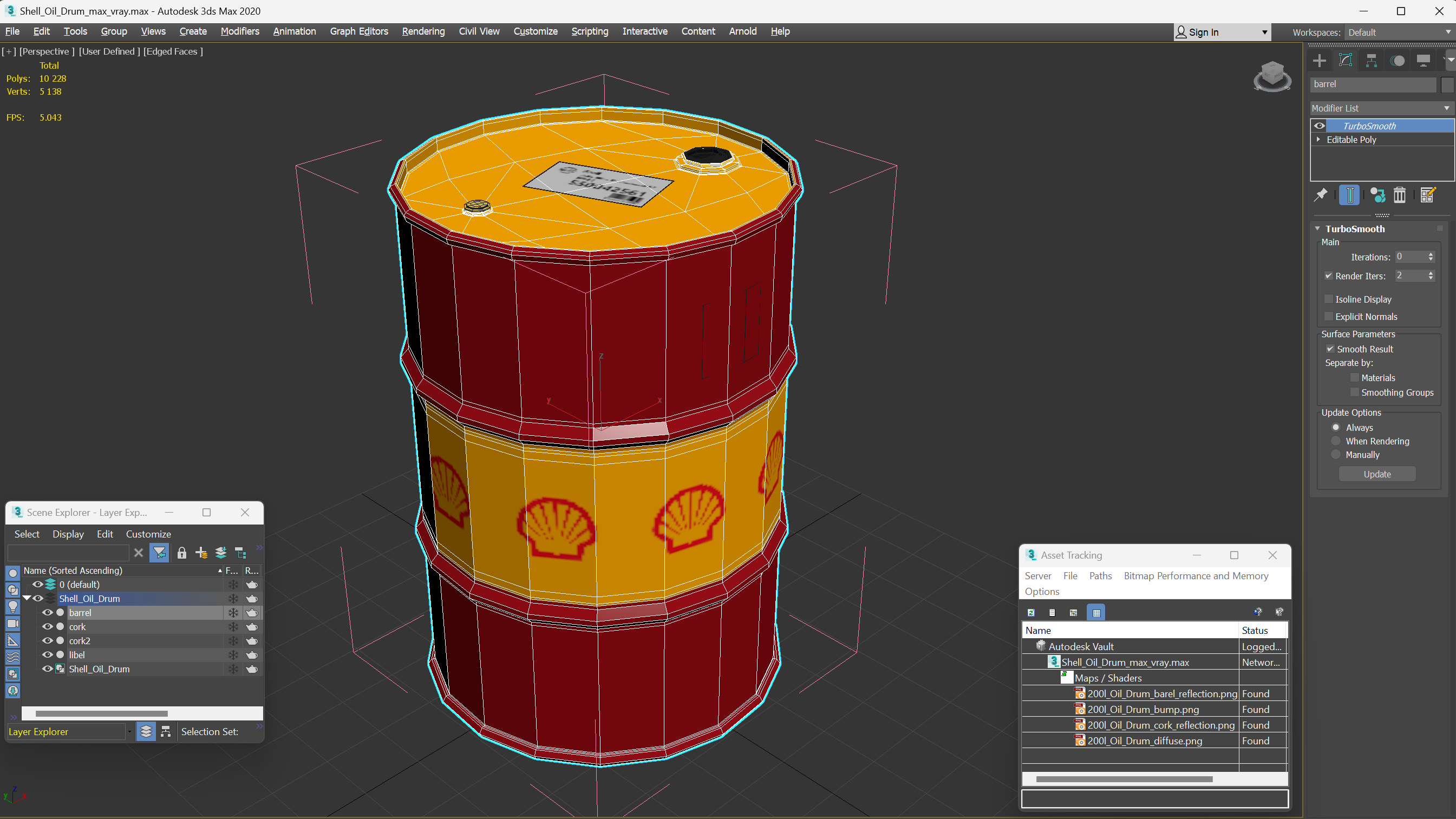The image size is (1456, 819).
Task: Click the Update button
Action: point(1377,474)
